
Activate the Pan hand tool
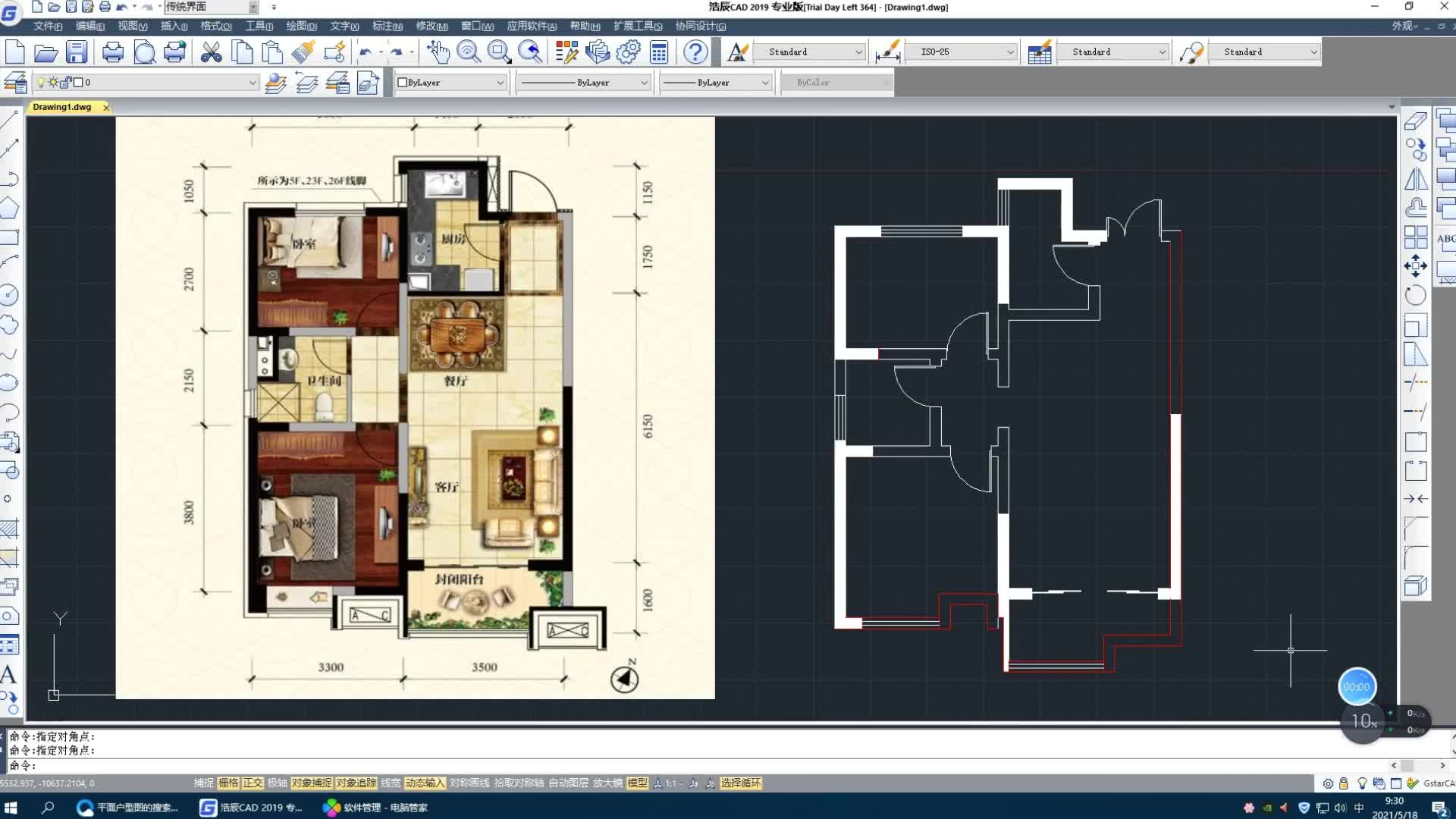point(438,52)
